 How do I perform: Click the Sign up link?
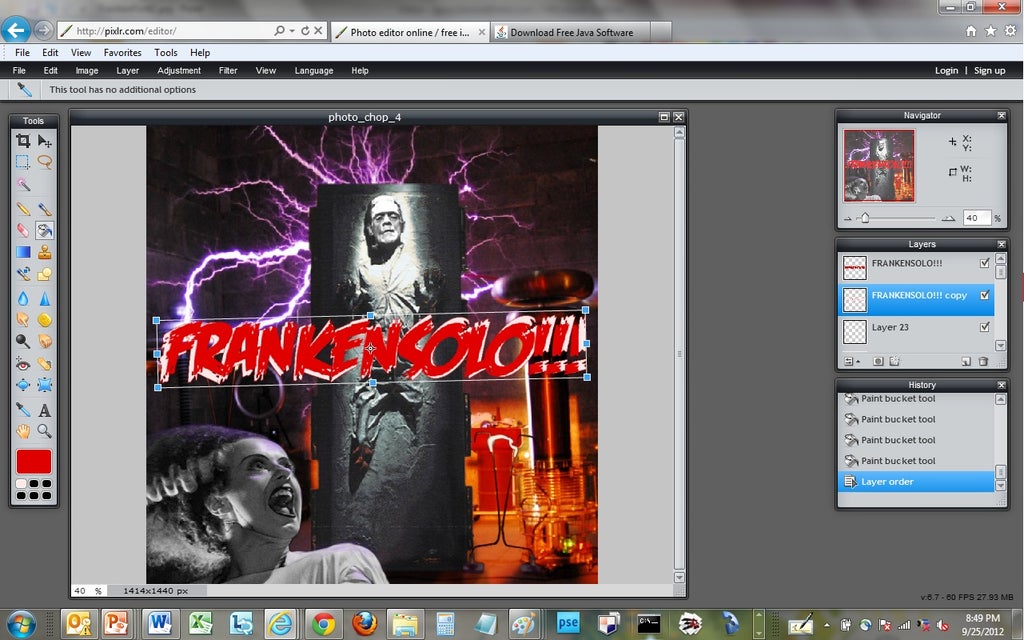coord(989,71)
